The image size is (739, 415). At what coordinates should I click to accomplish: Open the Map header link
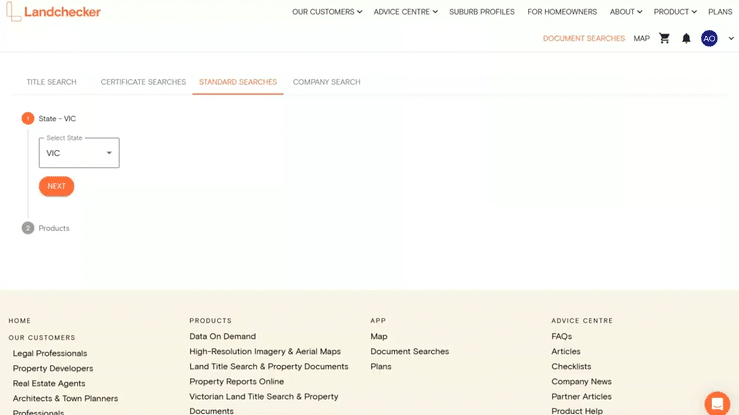click(x=641, y=39)
